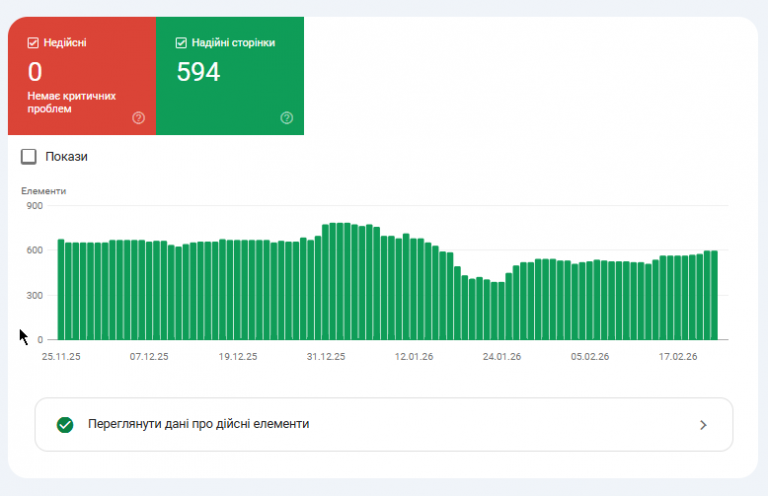
Task: Select the red Недійсні 0 card
Action: pyautogui.click(x=82, y=76)
